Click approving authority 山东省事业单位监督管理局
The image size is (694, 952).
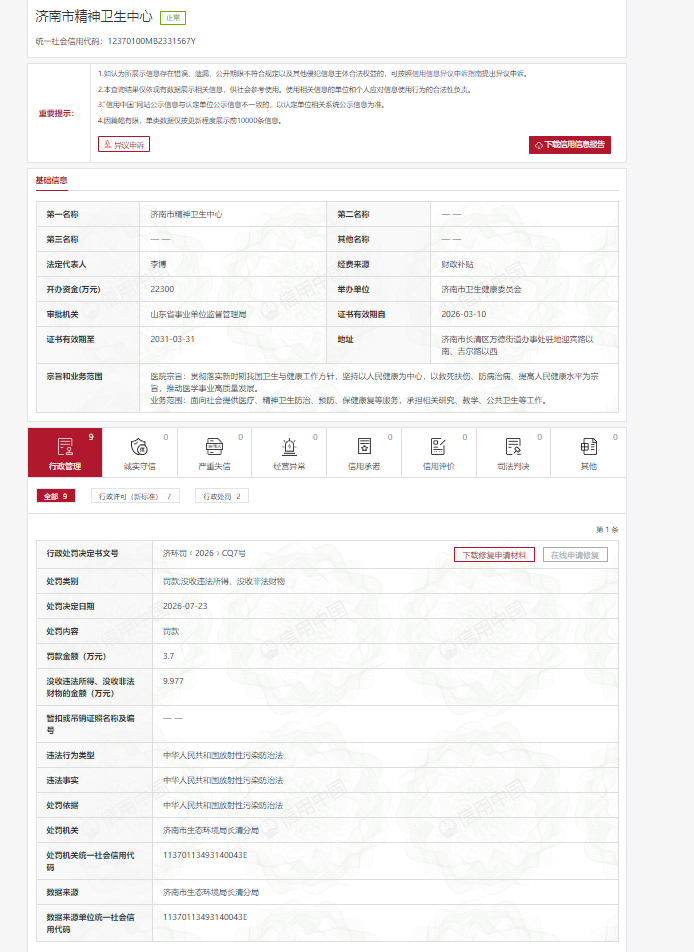pos(198,314)
